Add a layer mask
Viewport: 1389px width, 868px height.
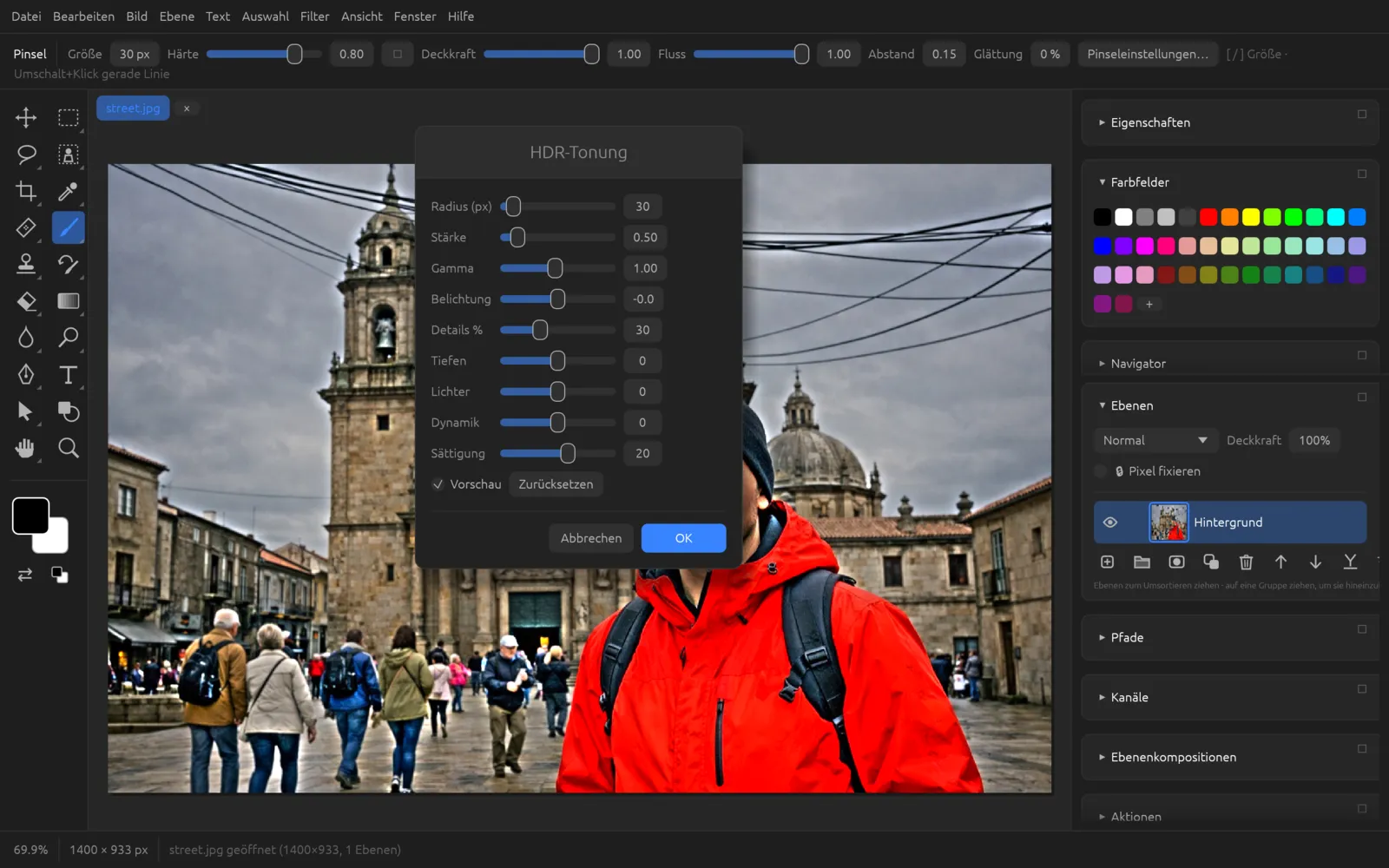[x=1176, y=562]
